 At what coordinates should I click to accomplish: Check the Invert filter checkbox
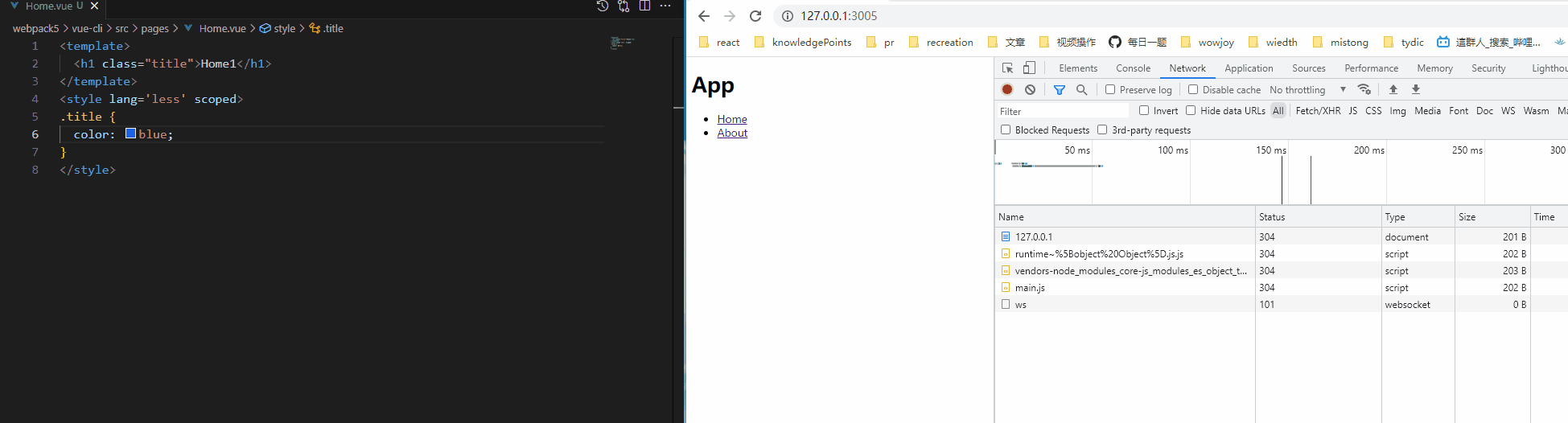click(1144, 110)
